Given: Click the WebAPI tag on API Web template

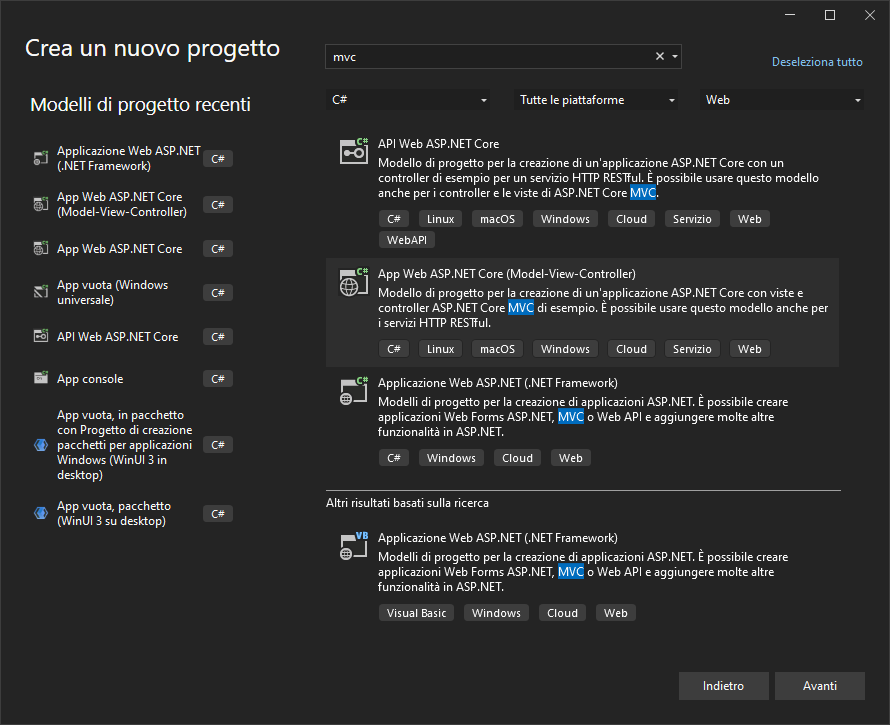Looking at the screenshot, I should [x=406, y=240].
